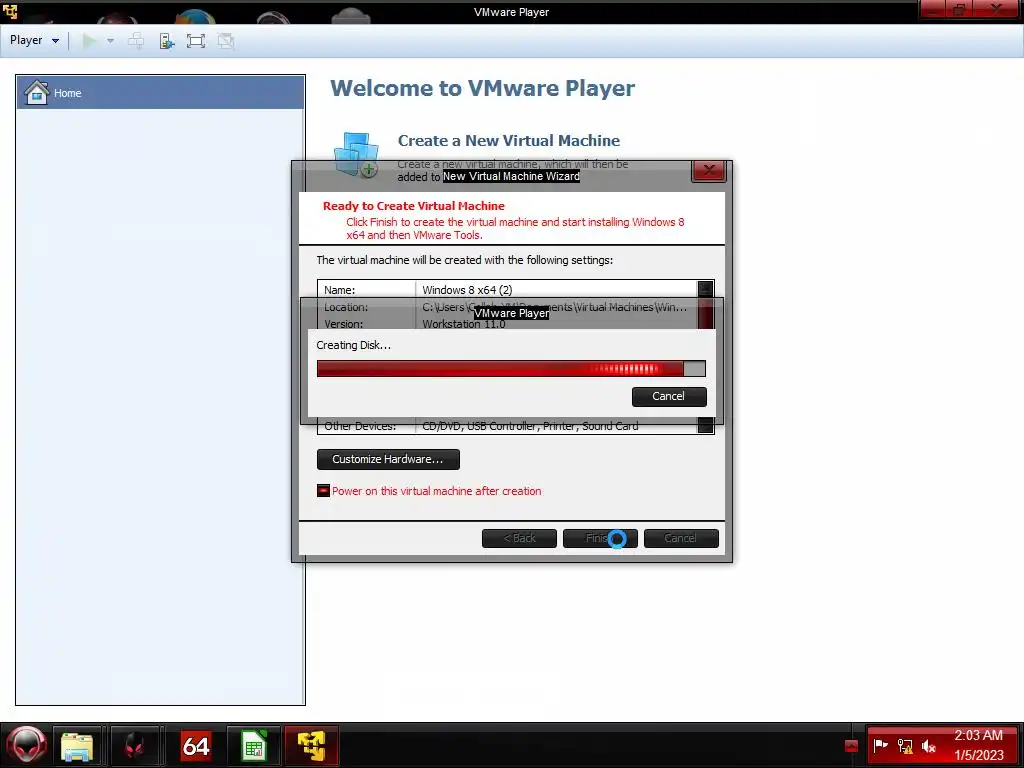Image resolution: width=1024 pixels, height=768 pixels.
Task: Click the Back button in the wizard
Action: (x=519, y=538)
